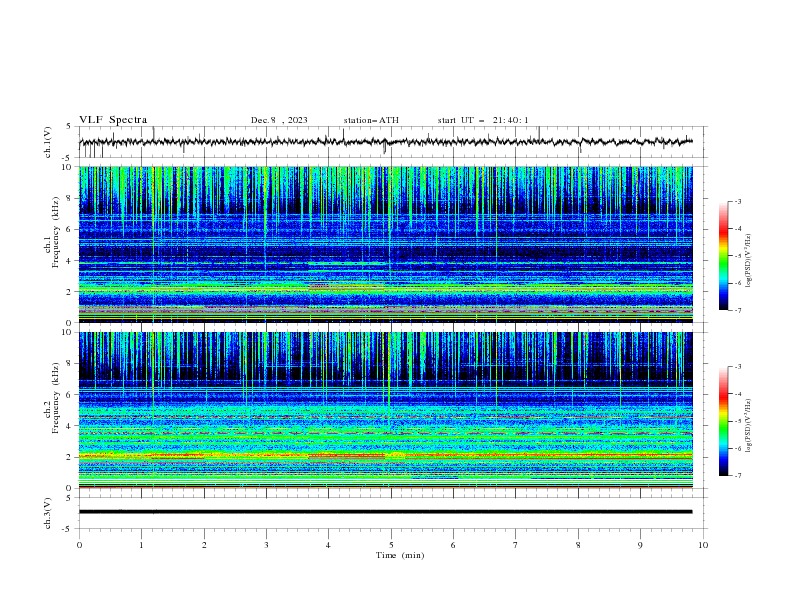This screenshot has height=612, width=792.
Task: Click time axis tick label "6"
Action: click(x=453, y=545)
